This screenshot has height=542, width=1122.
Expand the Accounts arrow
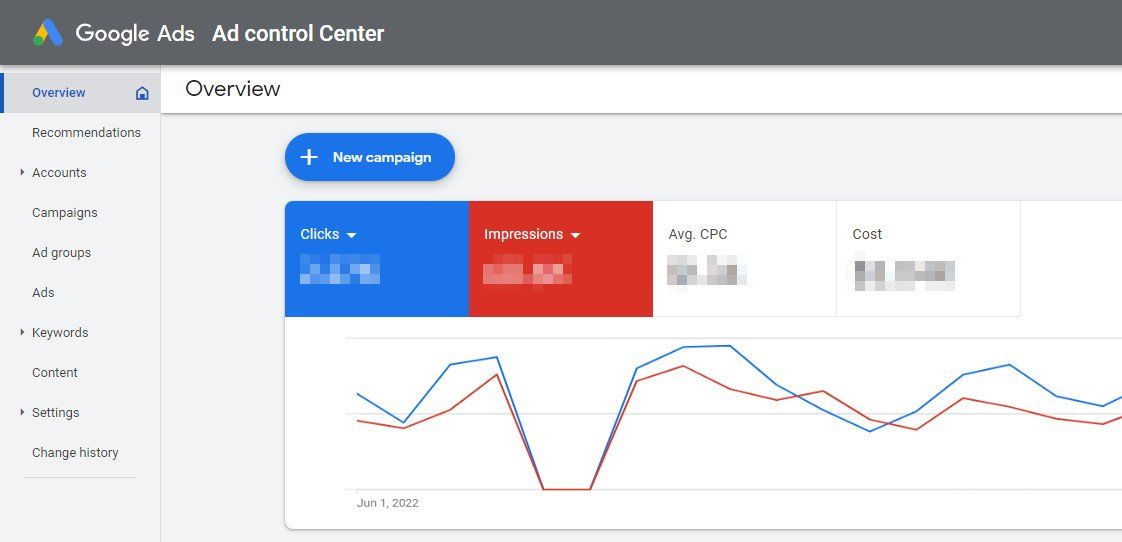click(22, 172)
